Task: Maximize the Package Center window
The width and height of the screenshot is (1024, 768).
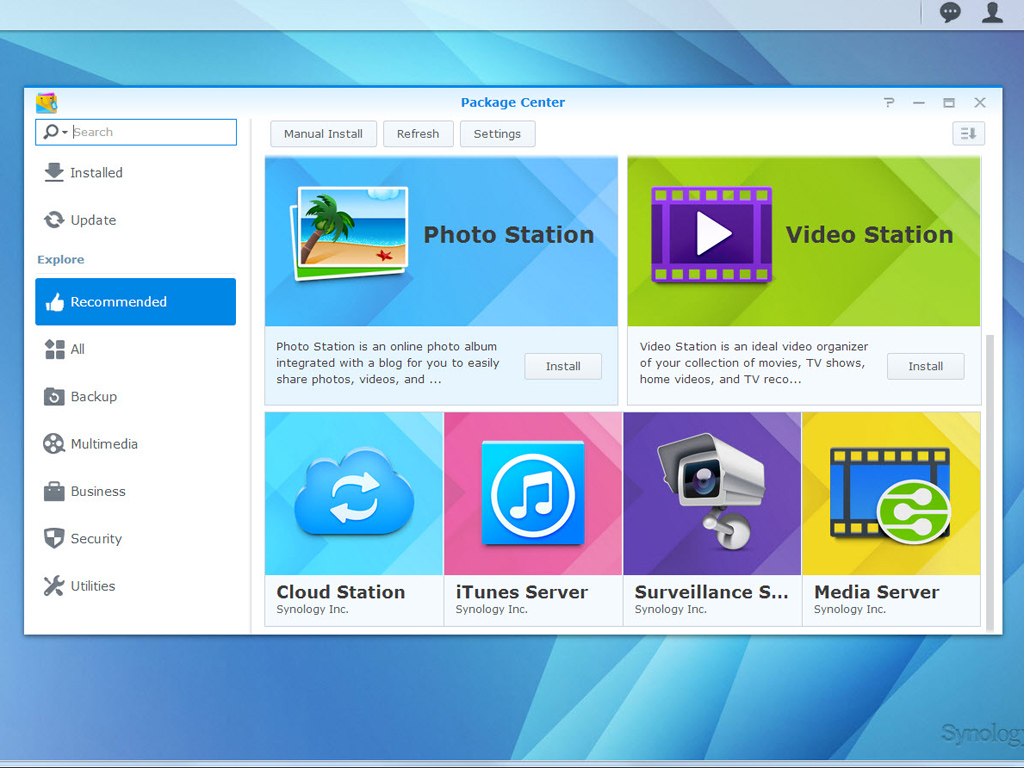Action: click(x=949, y=103)
